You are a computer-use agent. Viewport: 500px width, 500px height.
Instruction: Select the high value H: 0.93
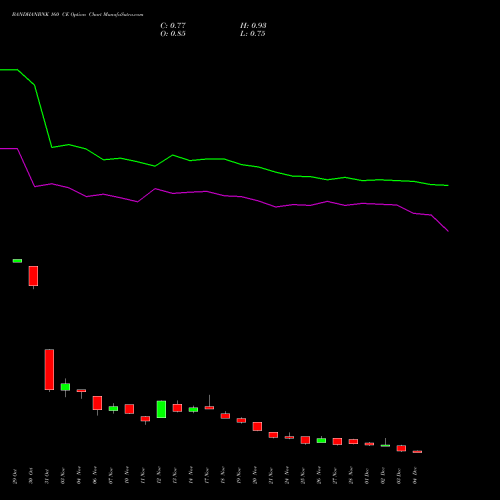coord(253,26)
